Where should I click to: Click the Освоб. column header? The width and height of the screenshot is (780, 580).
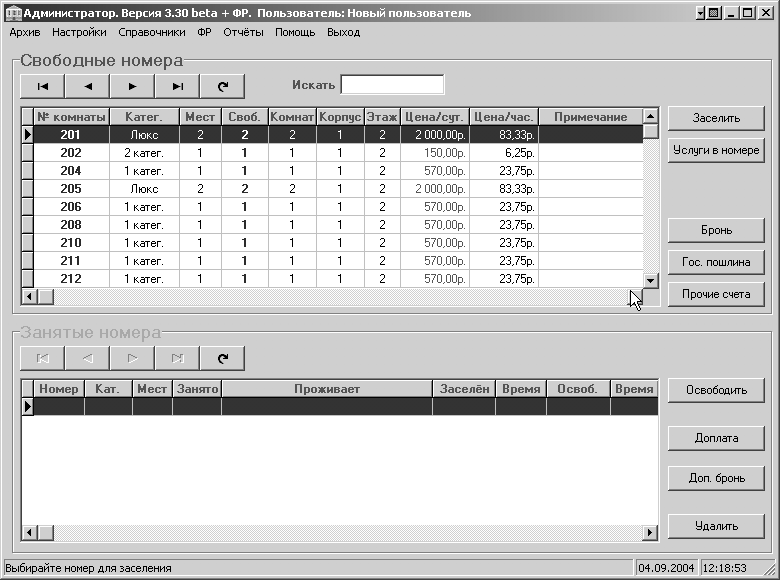(578, 389)
